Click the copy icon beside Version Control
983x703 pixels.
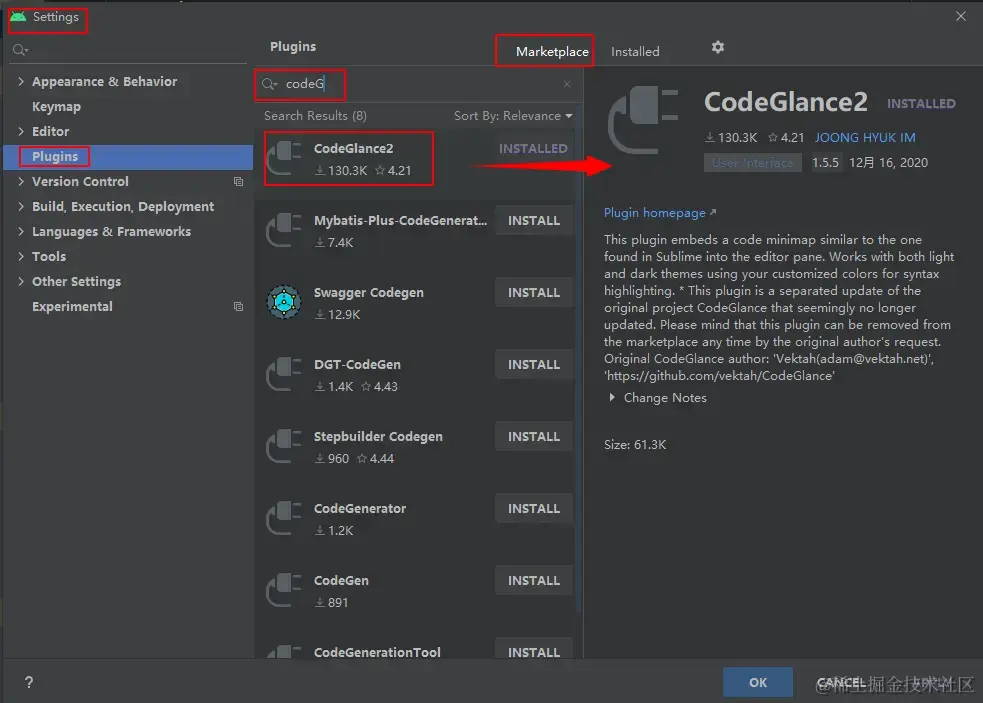click(x=238, y=181)
